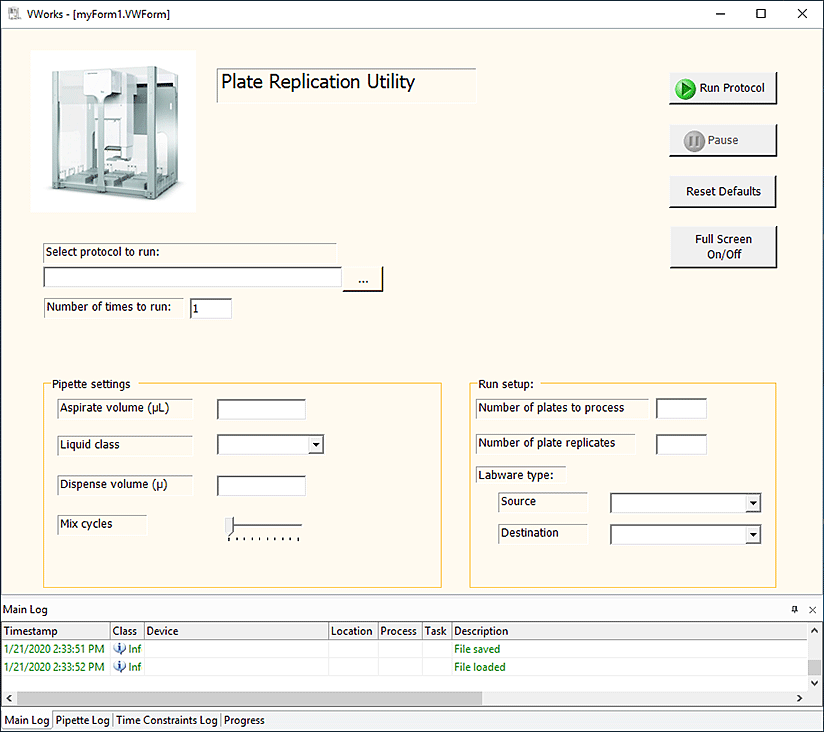
Task: Click the Aspirate volume input box
Action: pyautogui.click(x=261, y=409)
